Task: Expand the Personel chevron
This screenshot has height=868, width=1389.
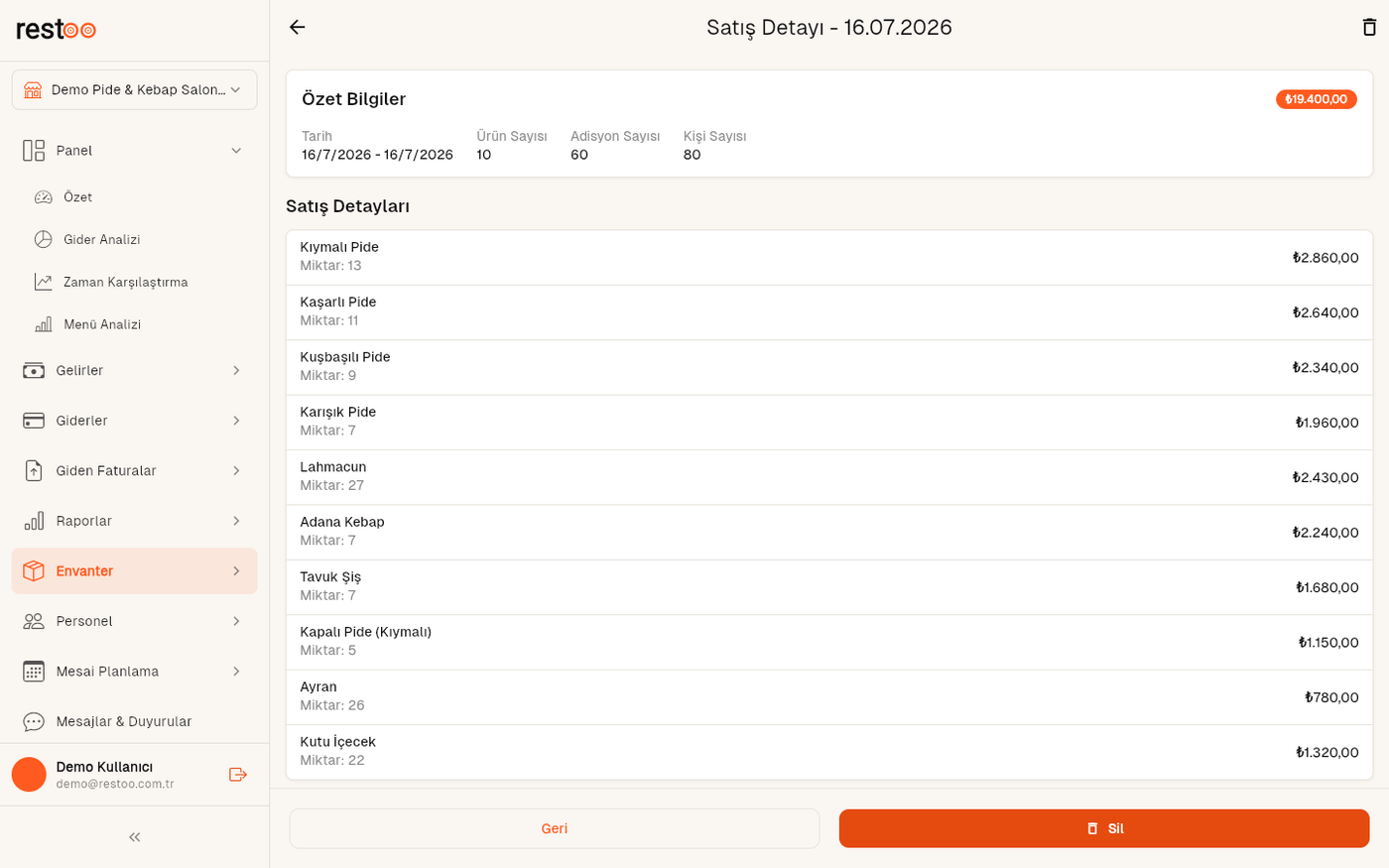Action: [x=236, y=621]
